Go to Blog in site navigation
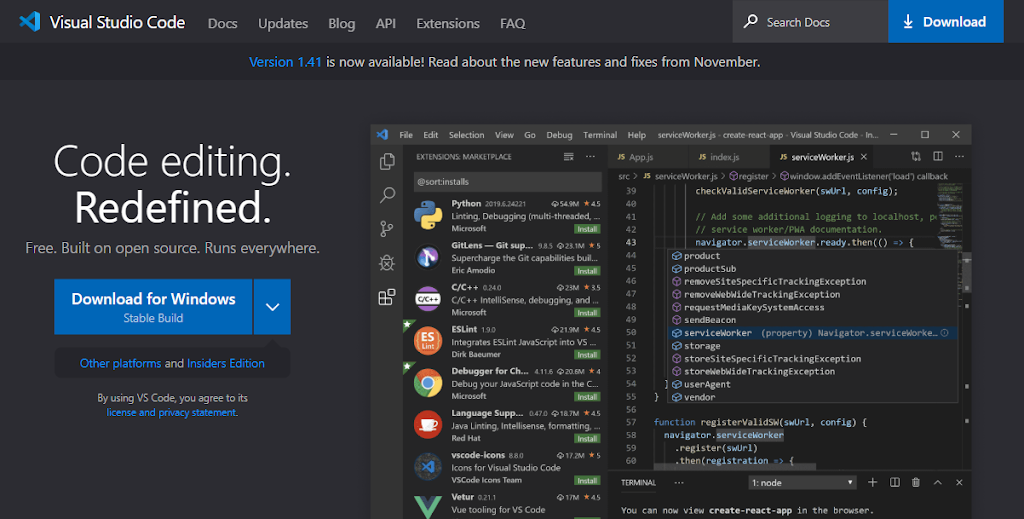This screenshot has height=519, width=1024. (x=342, y=24)
